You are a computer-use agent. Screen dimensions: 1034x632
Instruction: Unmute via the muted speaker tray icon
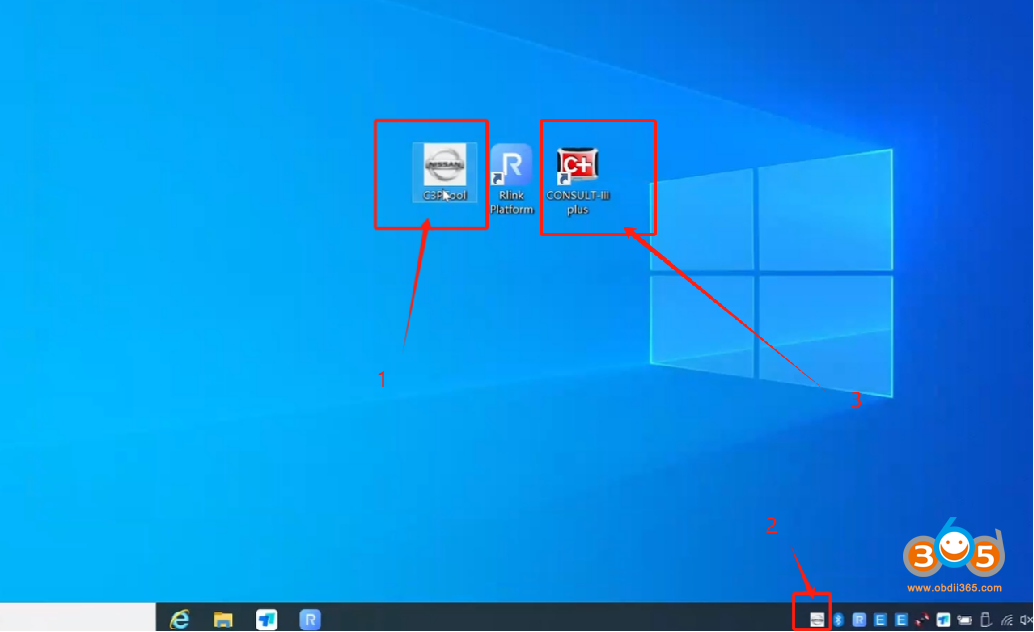pos(1026,620)
